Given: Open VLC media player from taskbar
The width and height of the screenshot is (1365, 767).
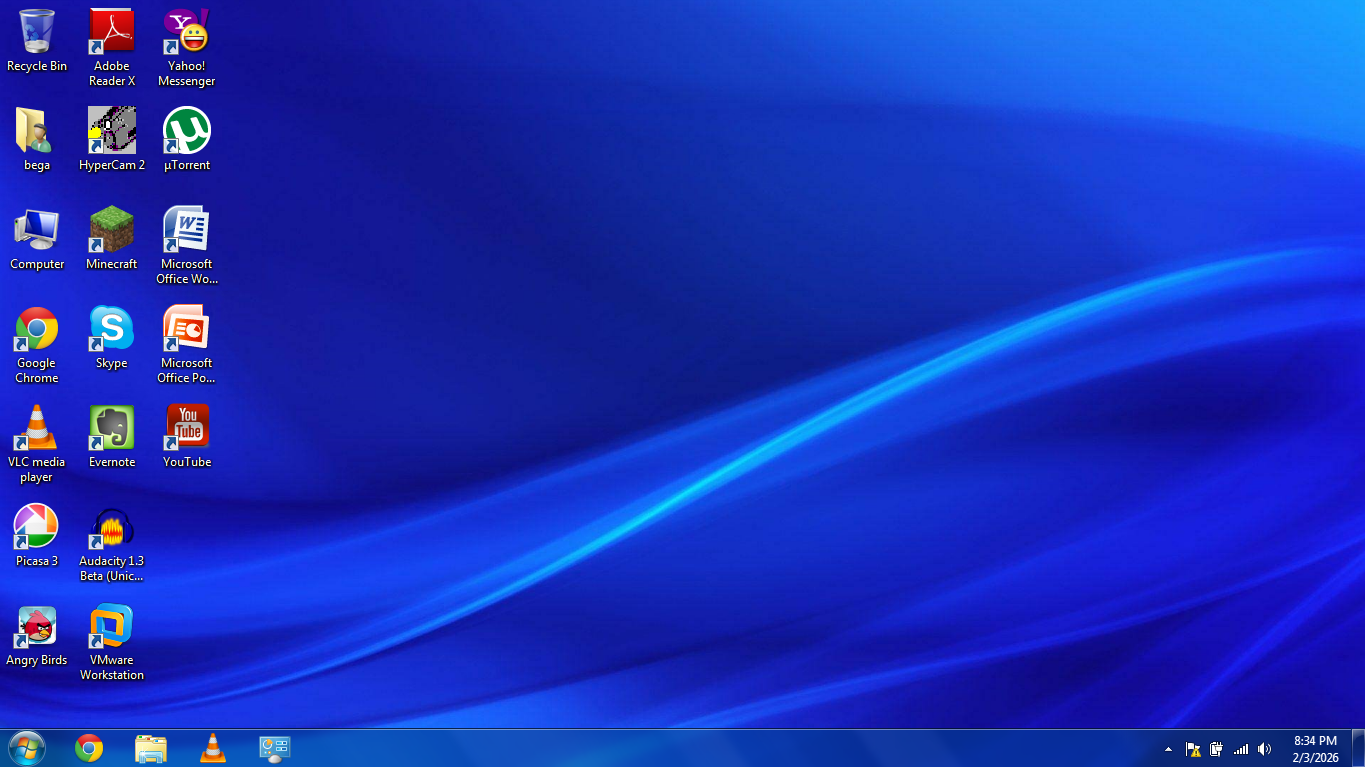Looking at the screenshot, I should [x=212, y=748].
